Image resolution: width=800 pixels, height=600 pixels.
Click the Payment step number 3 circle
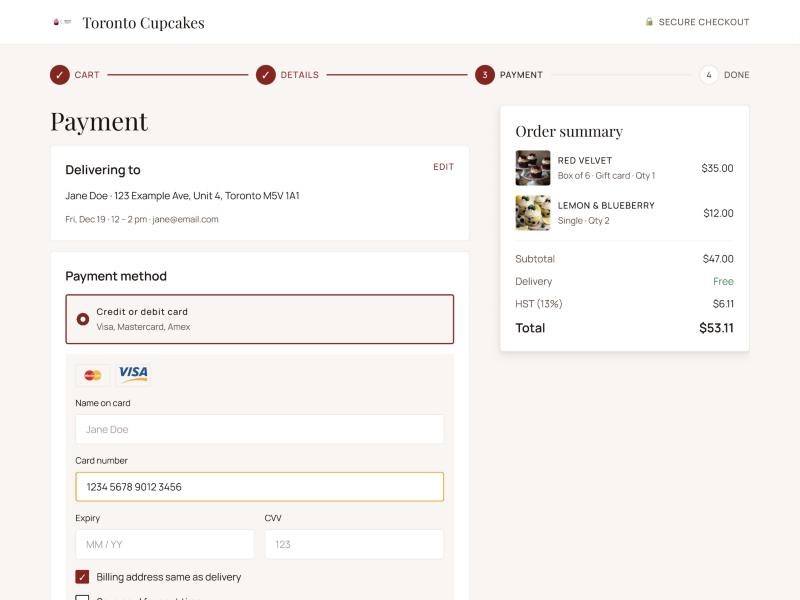(485, 75)
